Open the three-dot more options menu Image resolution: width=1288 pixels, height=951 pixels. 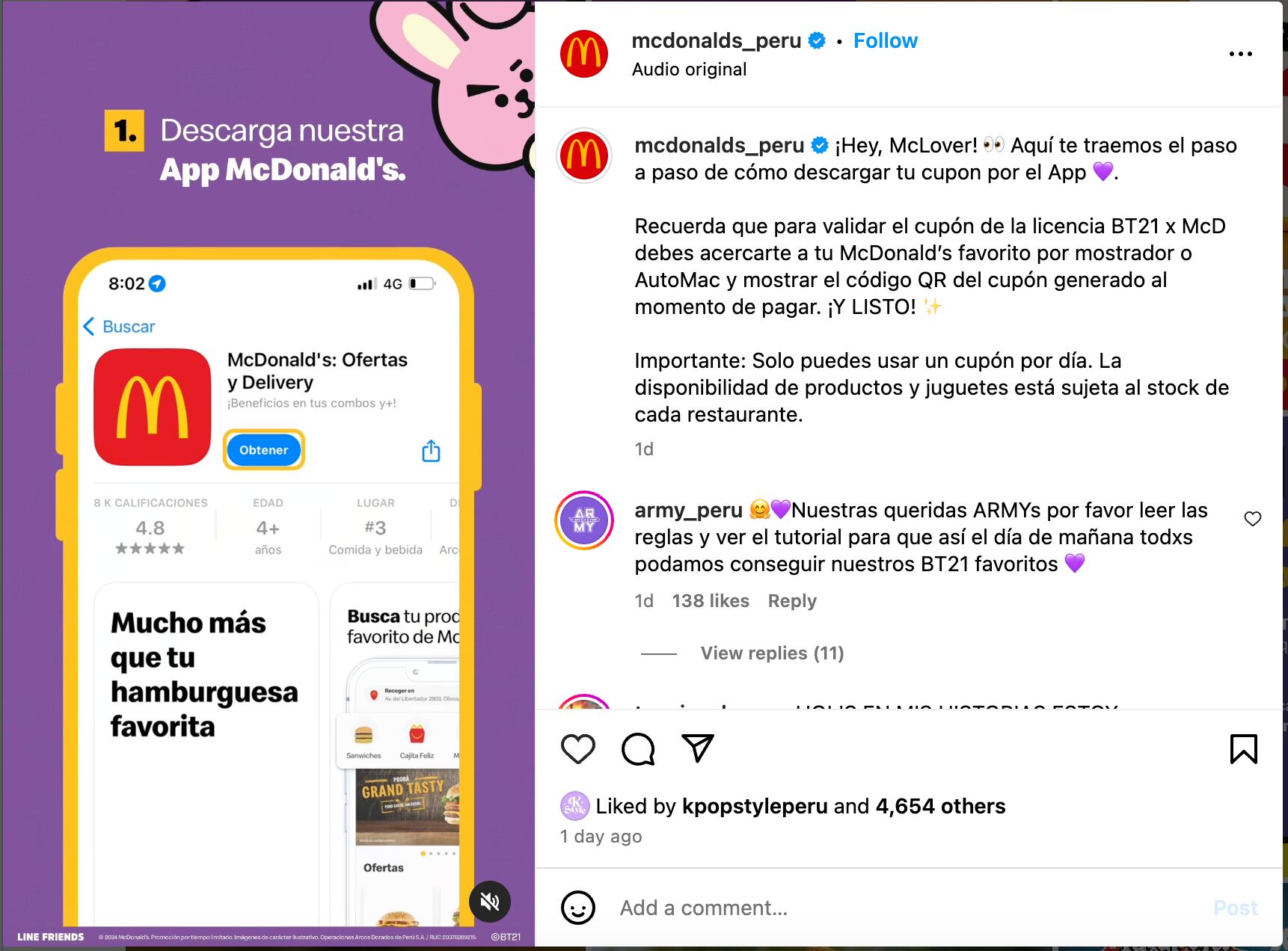(1240, 54)
